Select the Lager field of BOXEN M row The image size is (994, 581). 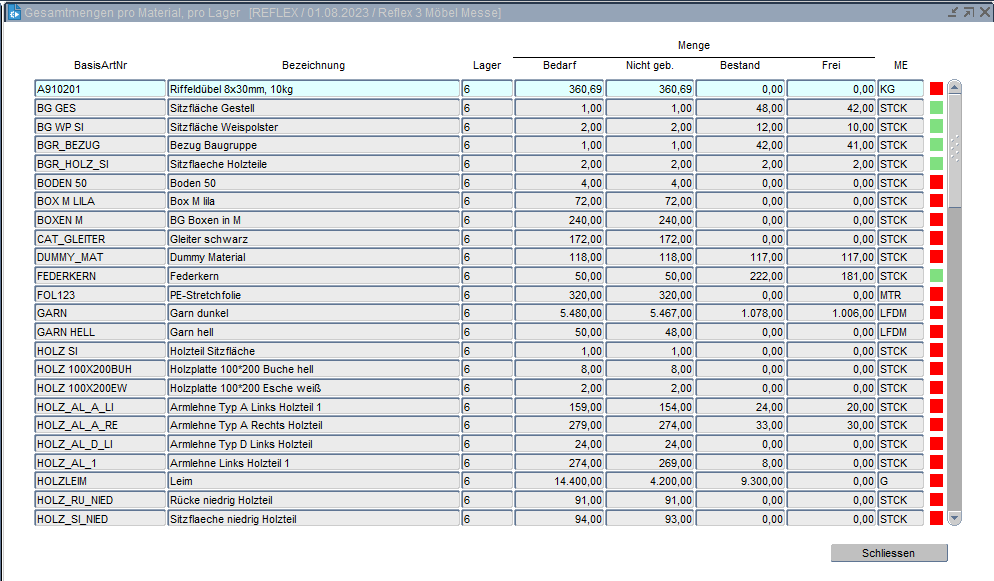[486, 220]
